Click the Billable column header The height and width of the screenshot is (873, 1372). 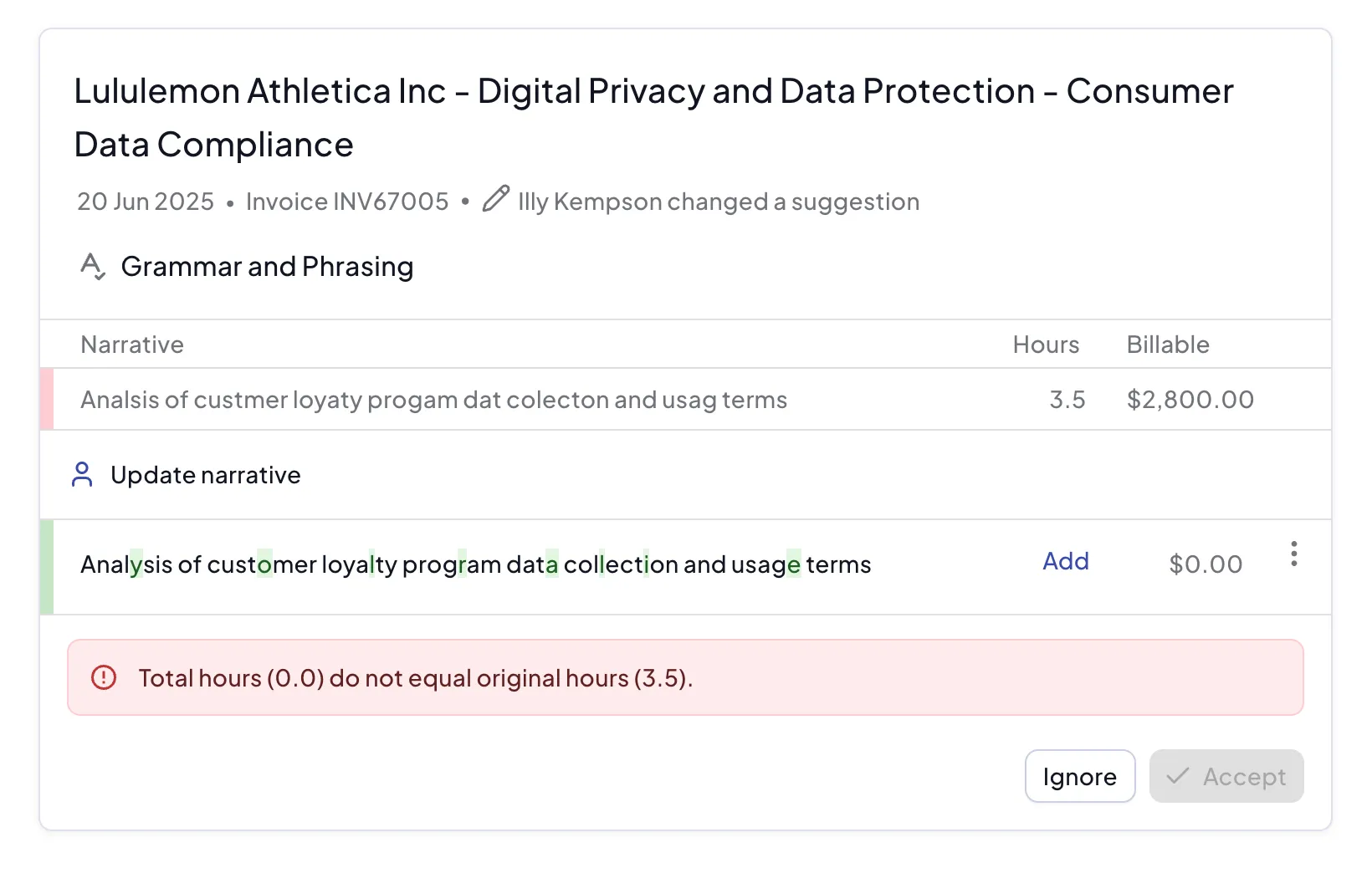[1168, 345]
